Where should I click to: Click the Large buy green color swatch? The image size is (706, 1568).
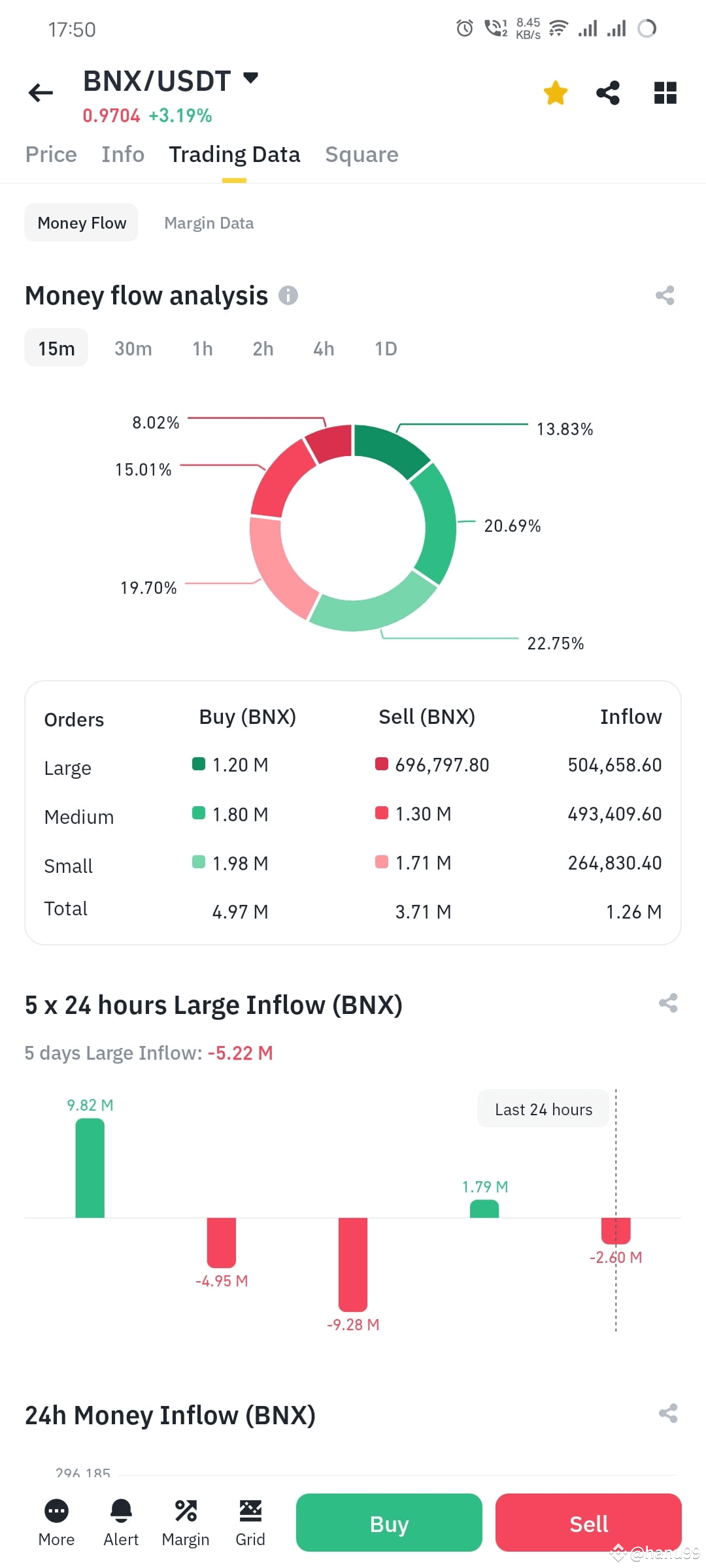pos(199,764)
